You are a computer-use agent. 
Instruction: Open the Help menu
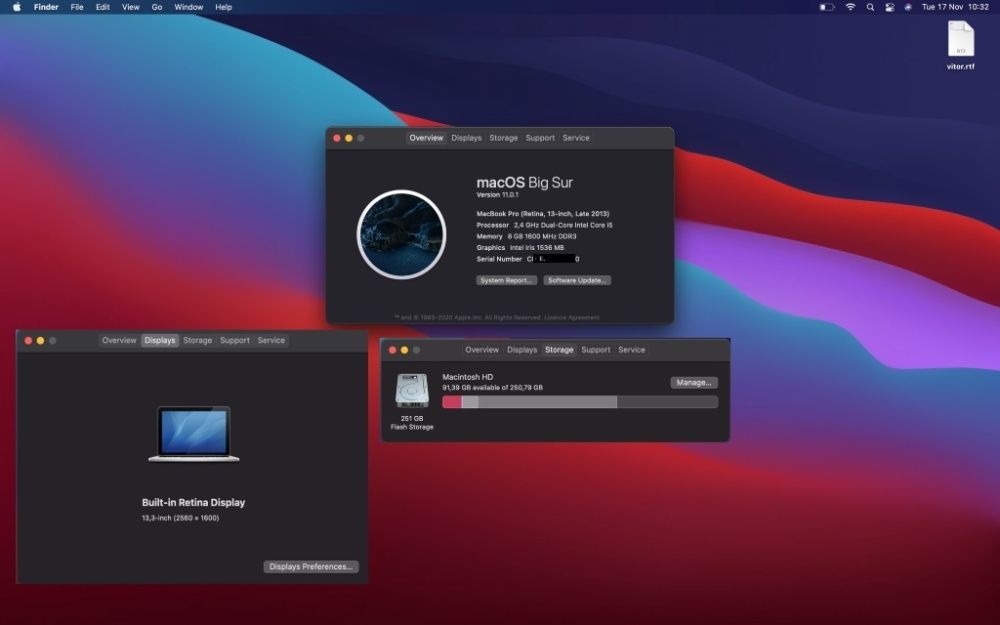coord(223,7)
